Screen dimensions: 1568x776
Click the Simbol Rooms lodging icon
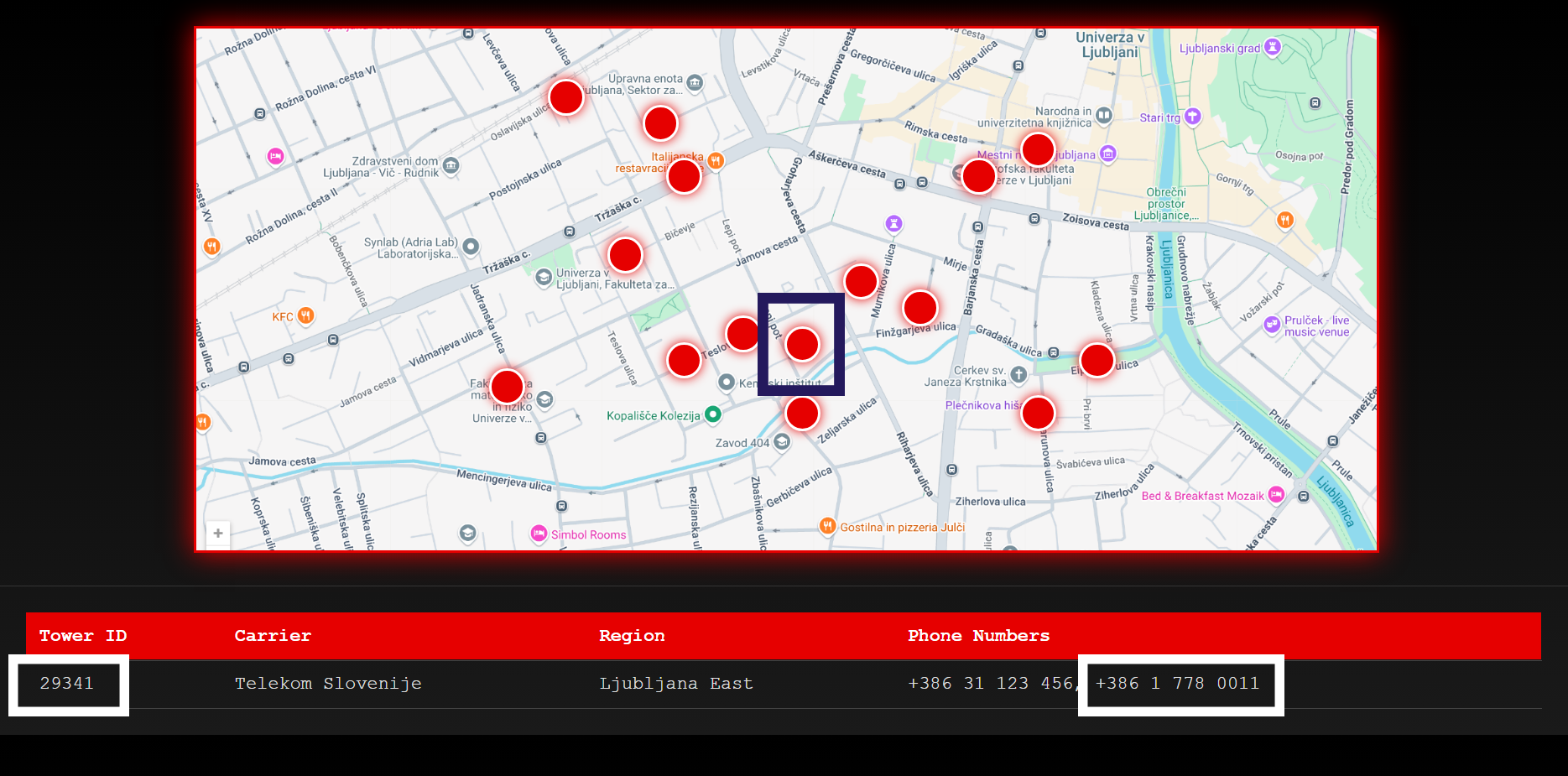click(539, 534)
